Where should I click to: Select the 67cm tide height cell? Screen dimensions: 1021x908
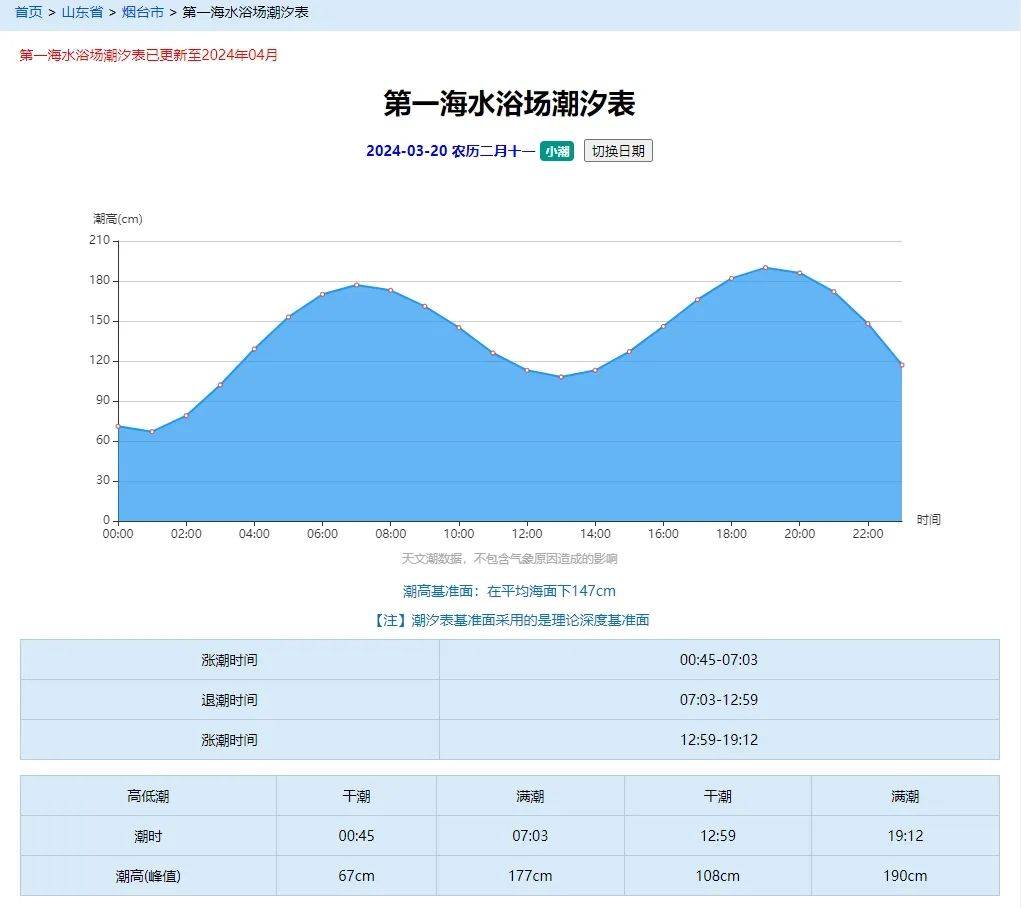coord(356,876)
